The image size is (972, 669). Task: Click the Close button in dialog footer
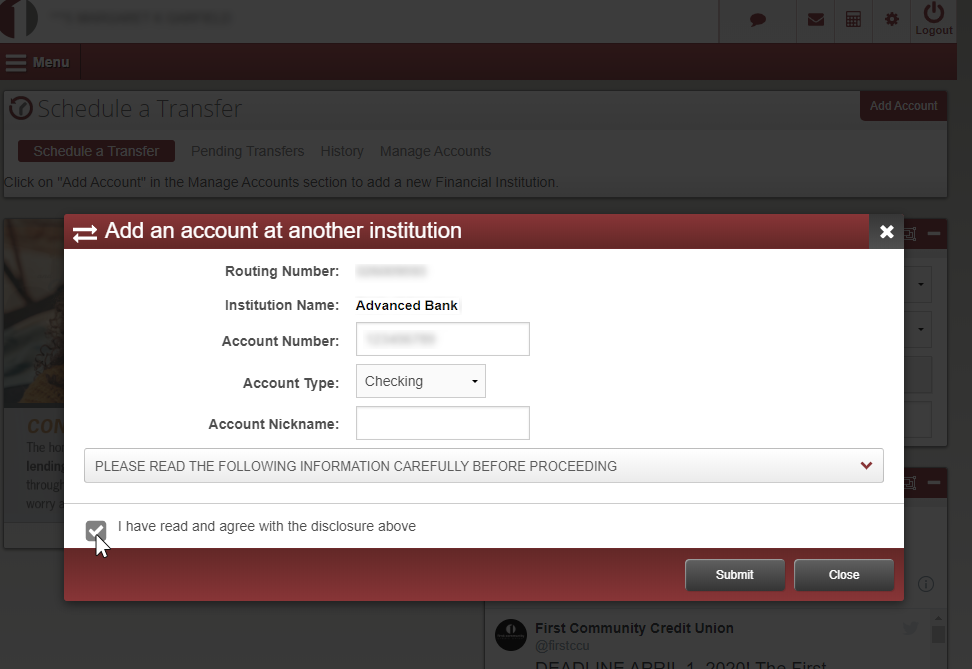coord(843,575)
